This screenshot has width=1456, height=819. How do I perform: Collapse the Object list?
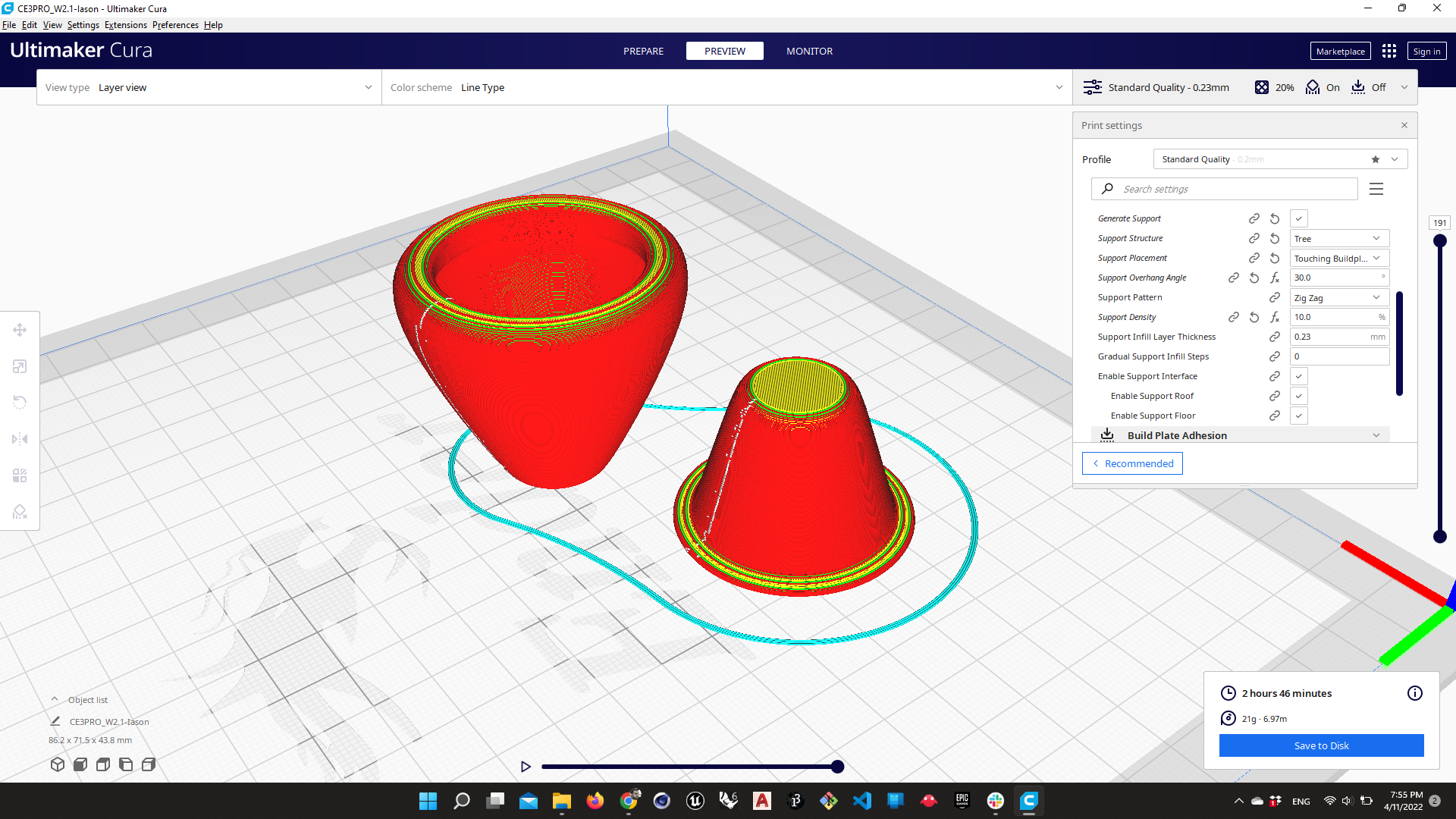coord(55,699)
